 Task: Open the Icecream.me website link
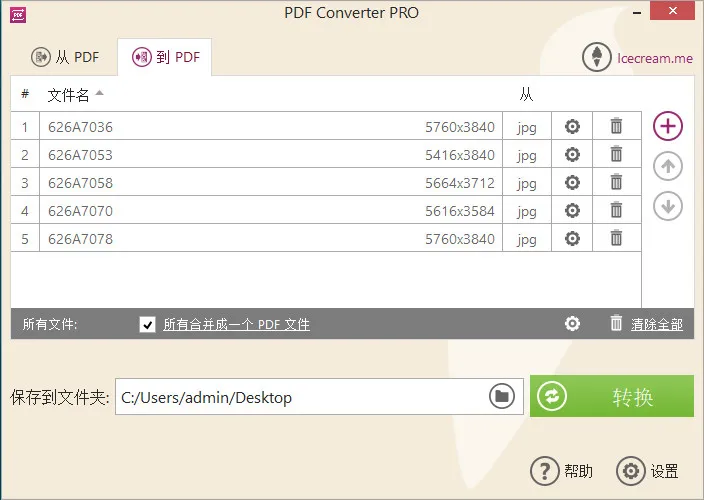pos(655,58)
